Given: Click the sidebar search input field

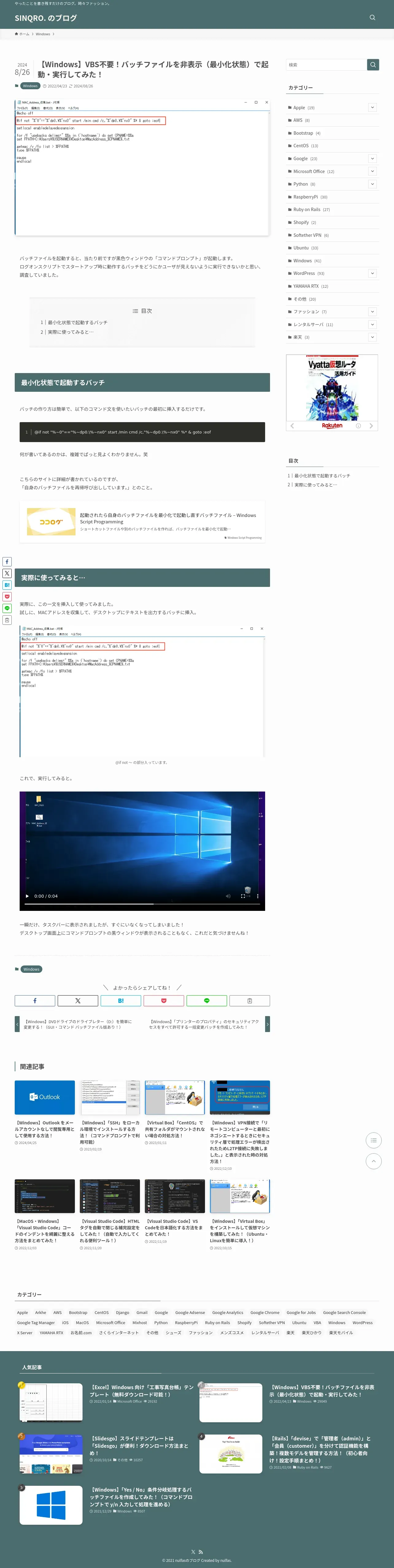Looking at the screenshot, I should coord(326,64).
